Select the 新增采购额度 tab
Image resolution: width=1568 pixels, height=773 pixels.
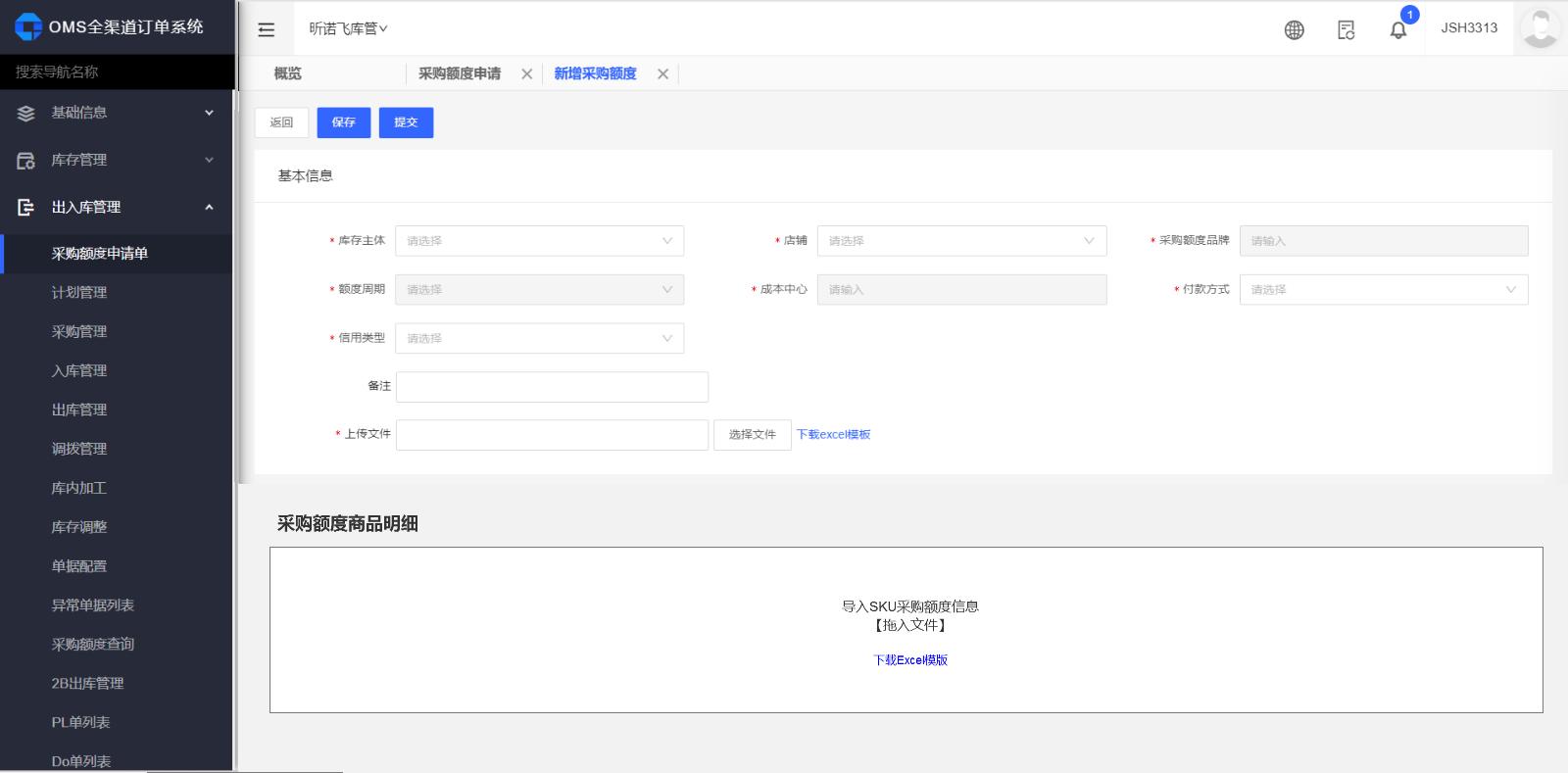596,73
